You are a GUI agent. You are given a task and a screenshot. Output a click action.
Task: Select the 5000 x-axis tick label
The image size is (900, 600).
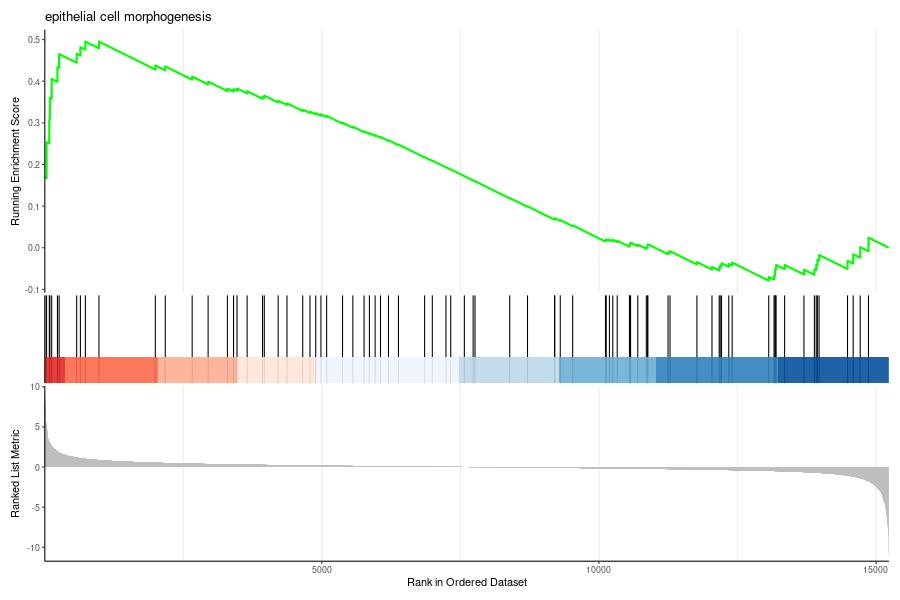click(x=321, y=570)
